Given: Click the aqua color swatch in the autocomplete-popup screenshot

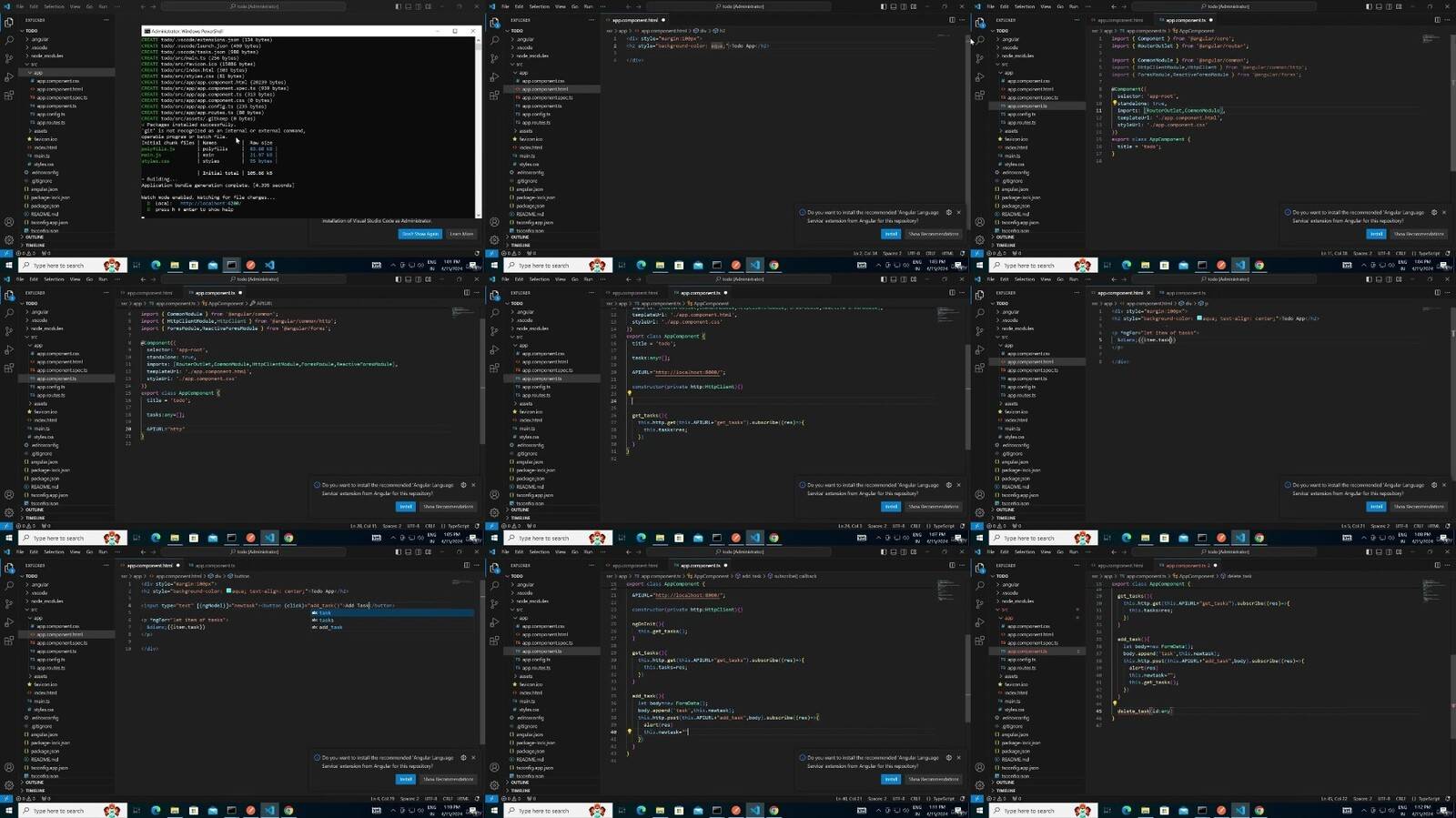Looking at the screenshot, I should click(x=227, y=591).
